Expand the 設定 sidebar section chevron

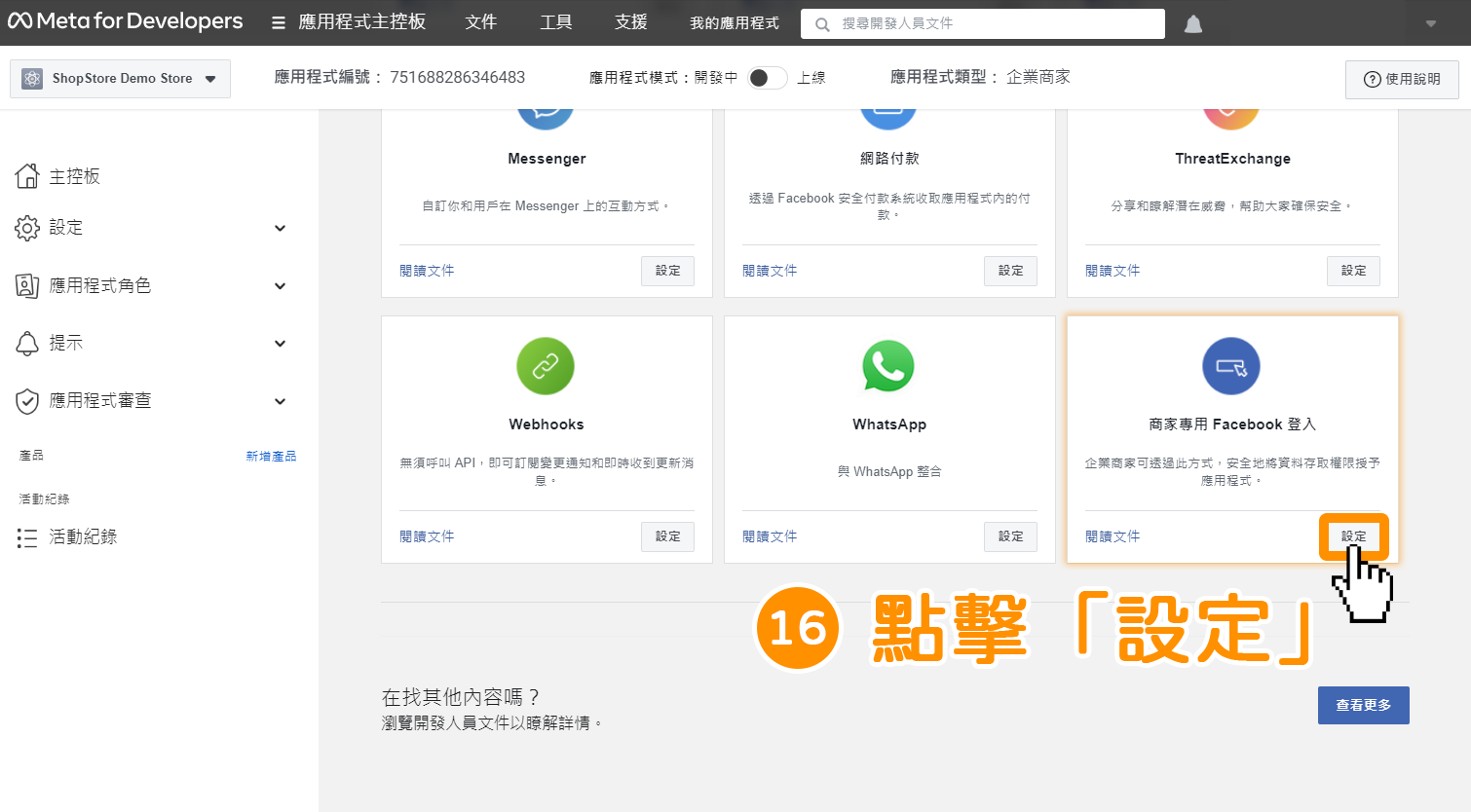pos(281,229)
